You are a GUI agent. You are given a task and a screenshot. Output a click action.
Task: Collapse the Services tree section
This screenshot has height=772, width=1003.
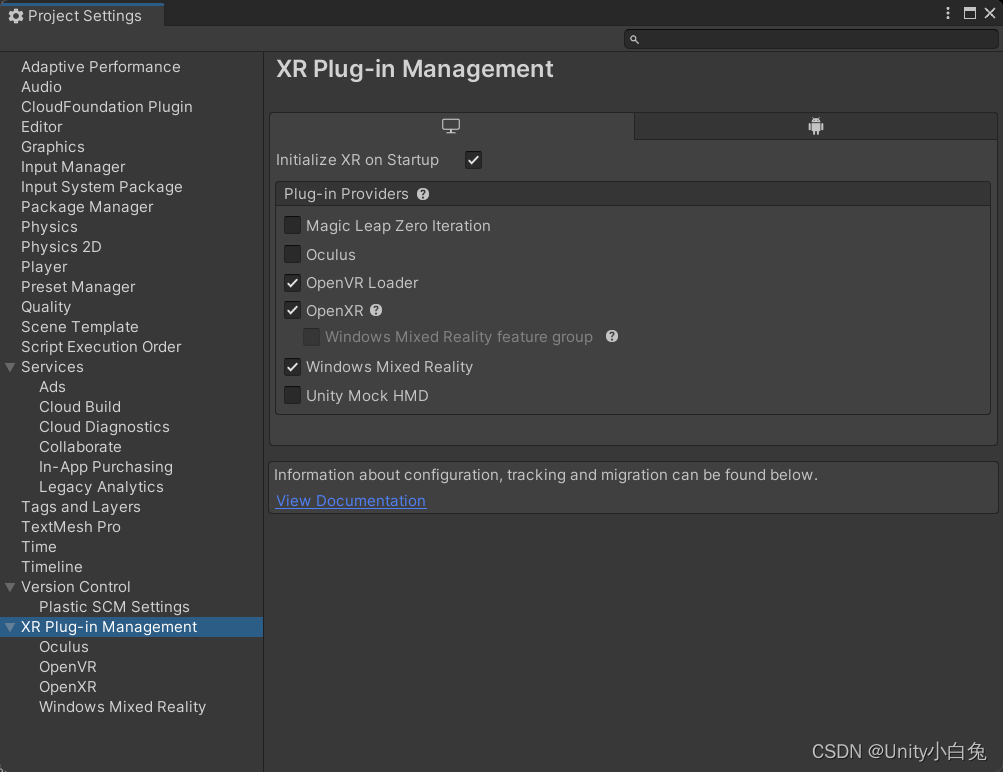click(10, 367)
